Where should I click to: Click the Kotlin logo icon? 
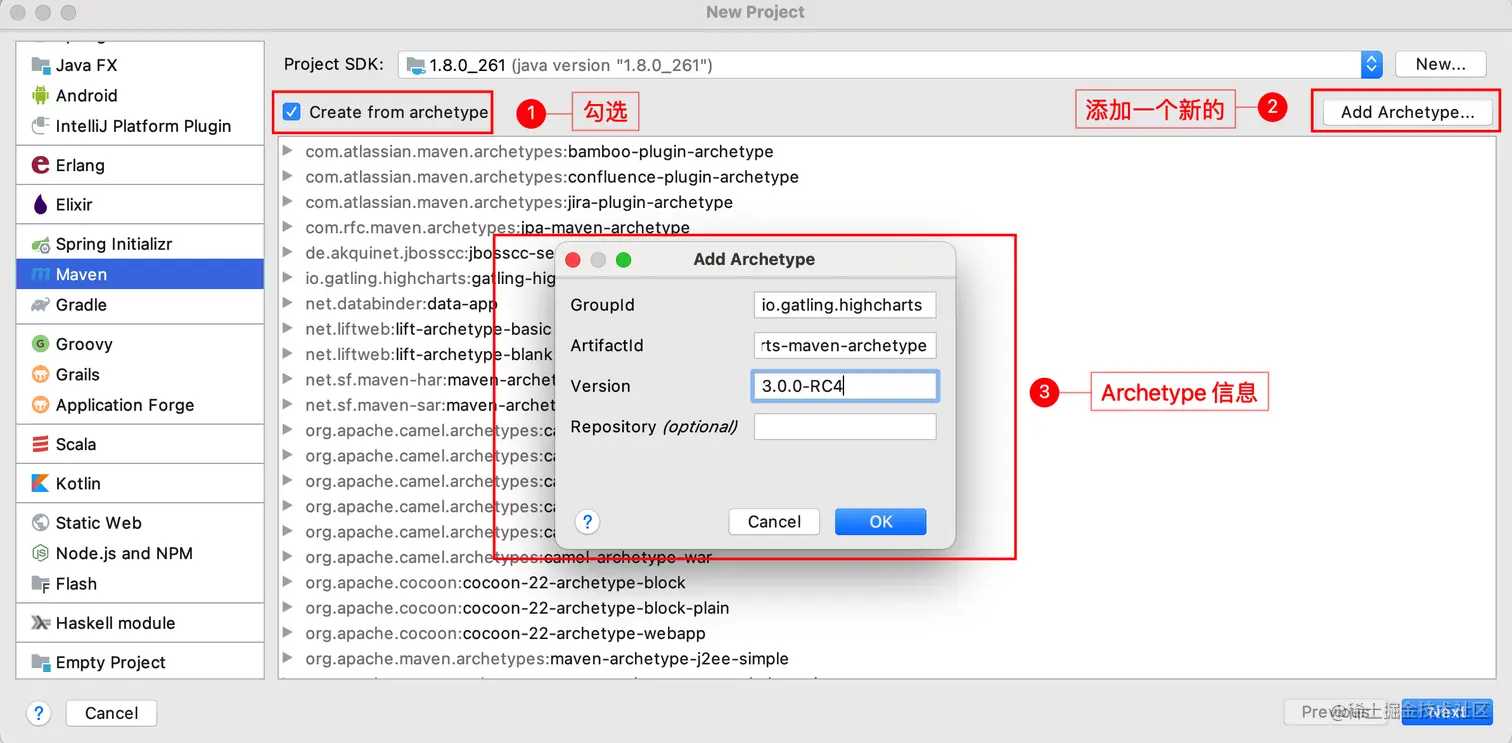(x=40, y=483)
